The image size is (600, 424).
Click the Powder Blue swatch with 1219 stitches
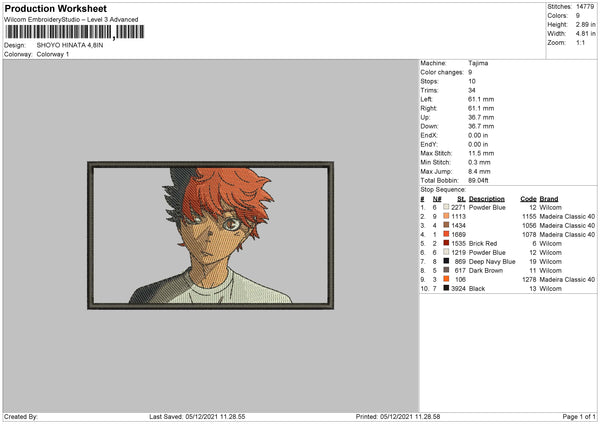[446, 252]
